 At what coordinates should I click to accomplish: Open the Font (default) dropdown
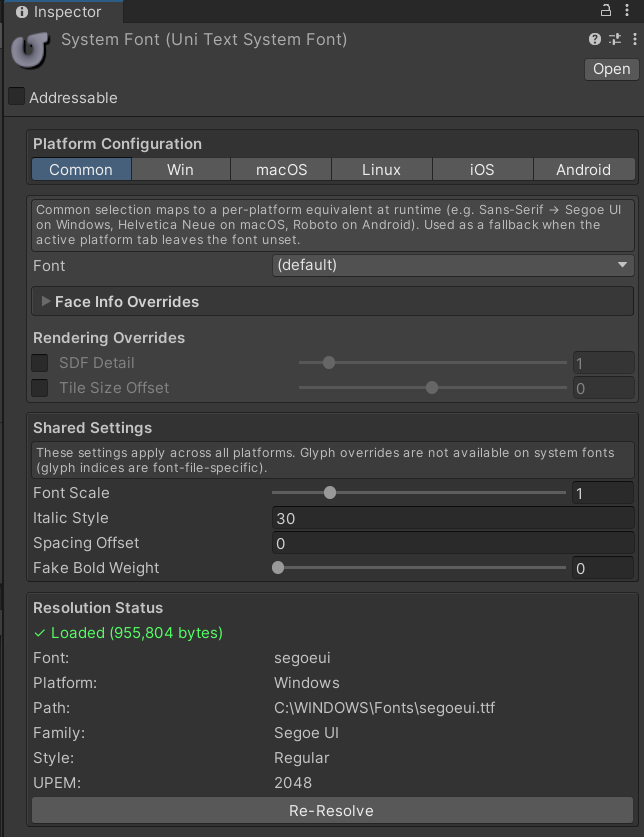coord(453,265)
